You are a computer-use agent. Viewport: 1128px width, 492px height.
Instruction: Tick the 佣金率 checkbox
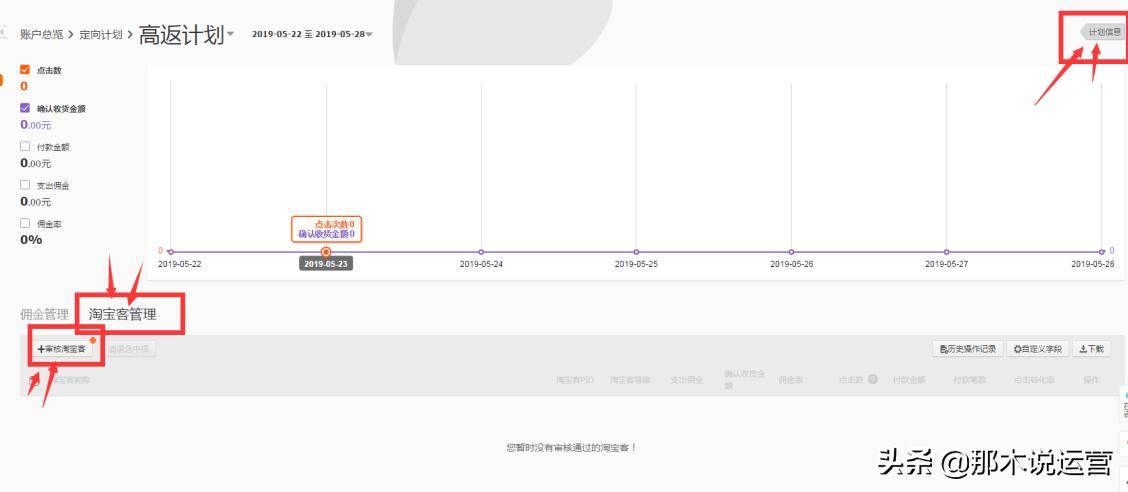click(25, 223)
